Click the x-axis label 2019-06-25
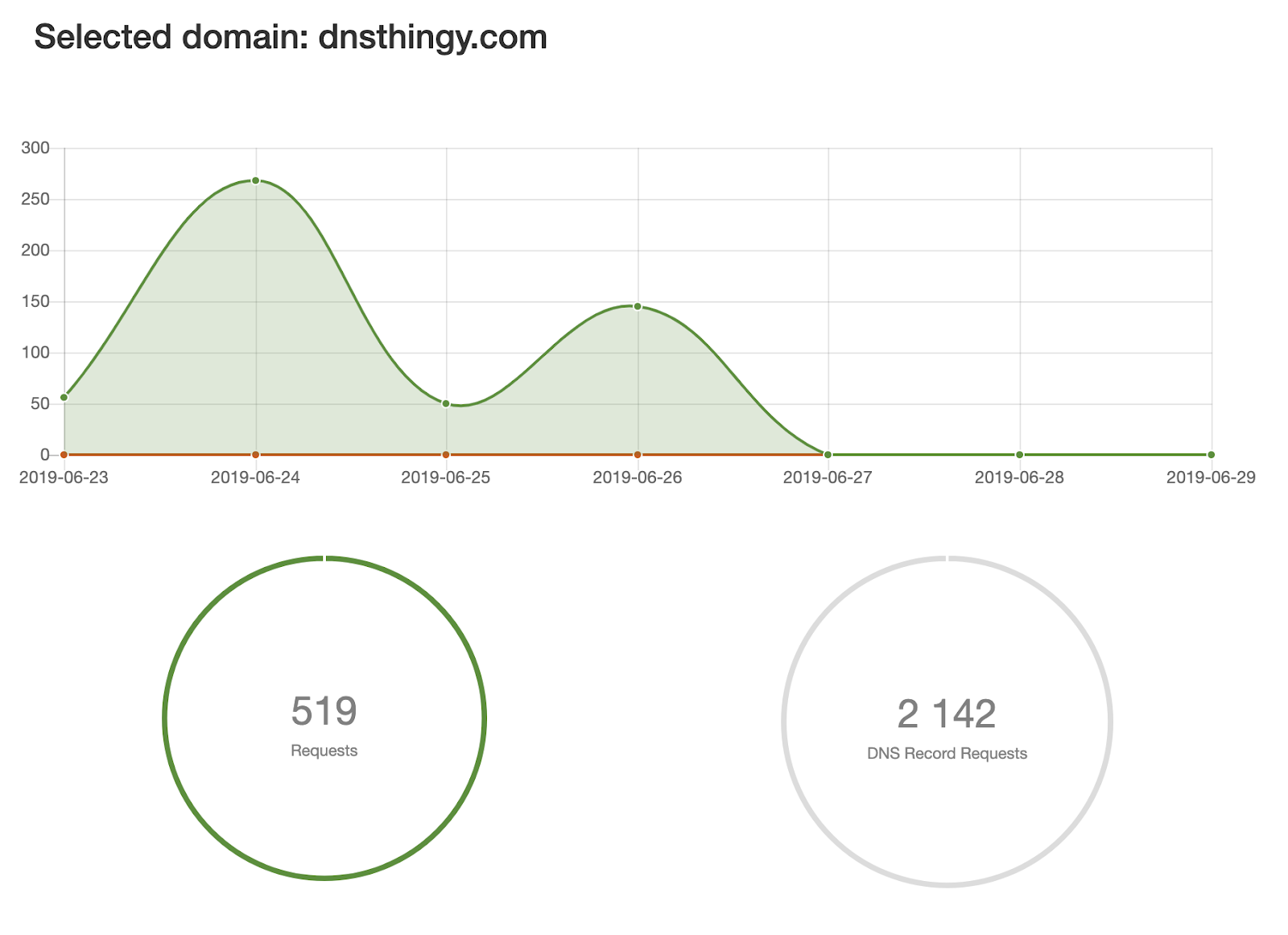Viewport: 1288px width, 935px height. pos(446,478)
